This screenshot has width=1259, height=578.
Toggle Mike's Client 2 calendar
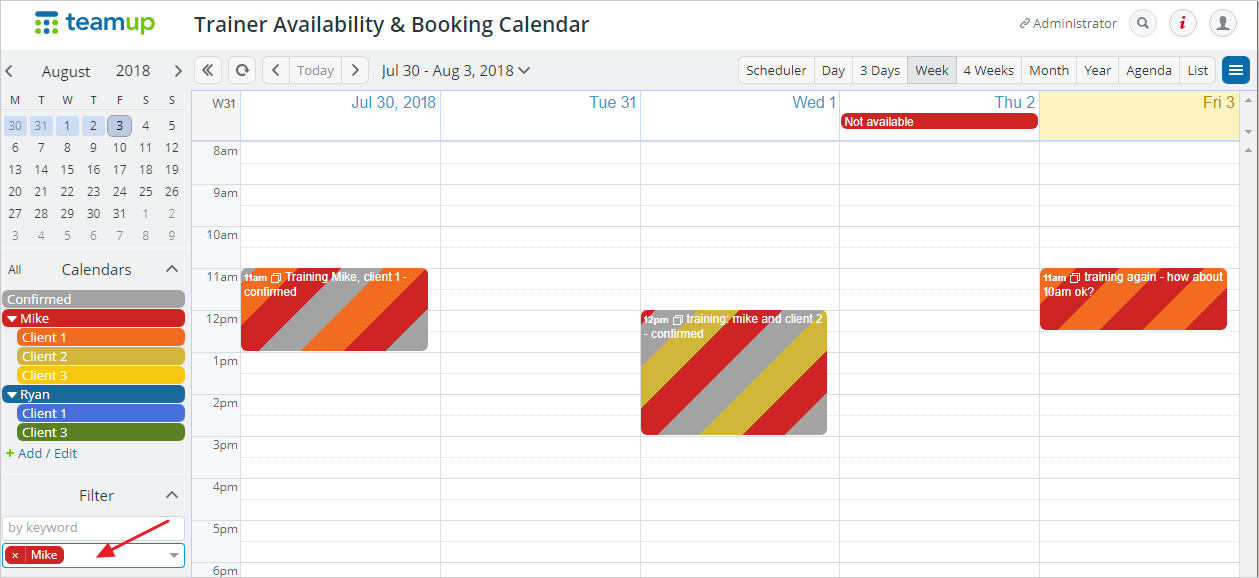point(101,356)
